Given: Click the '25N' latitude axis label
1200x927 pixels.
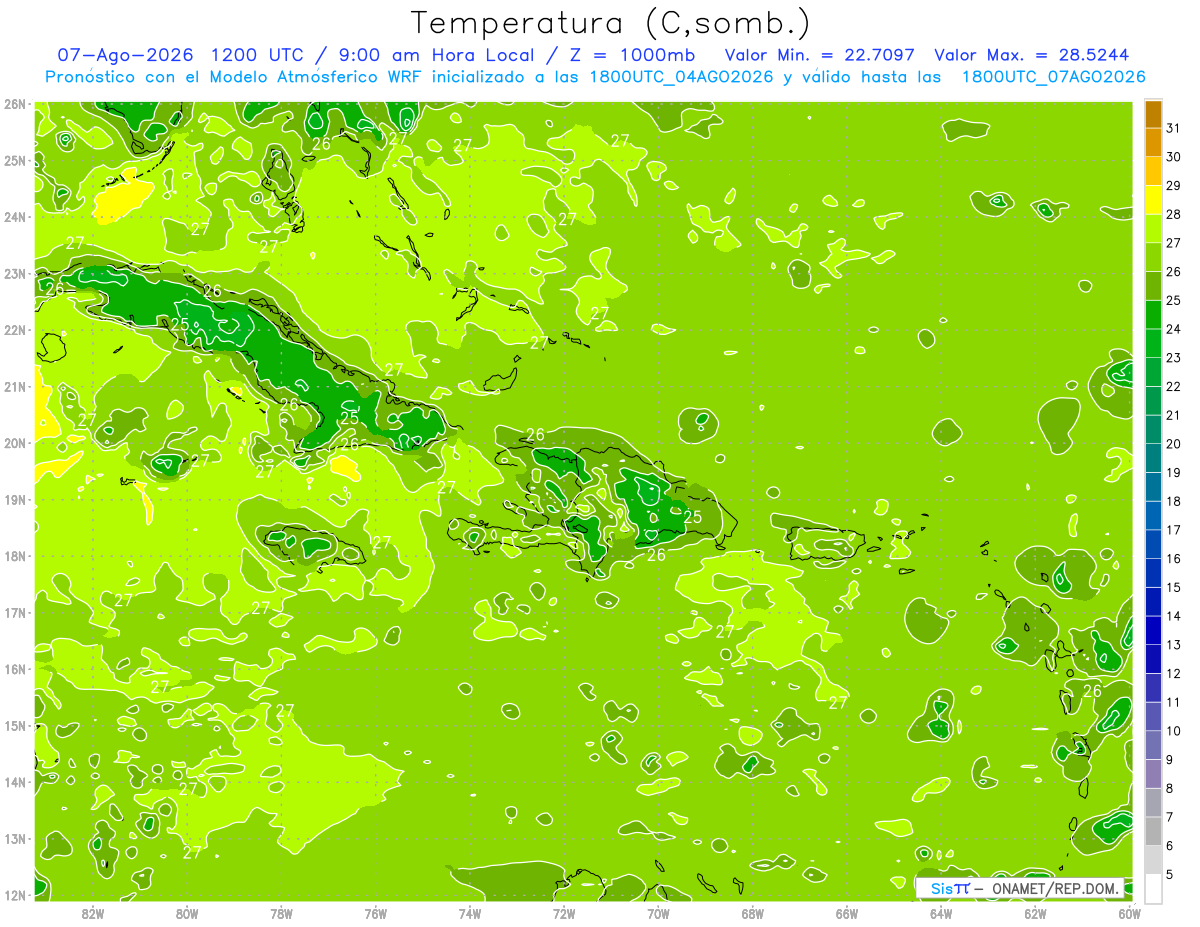Looking at the screenshot, I should [15, 160].
